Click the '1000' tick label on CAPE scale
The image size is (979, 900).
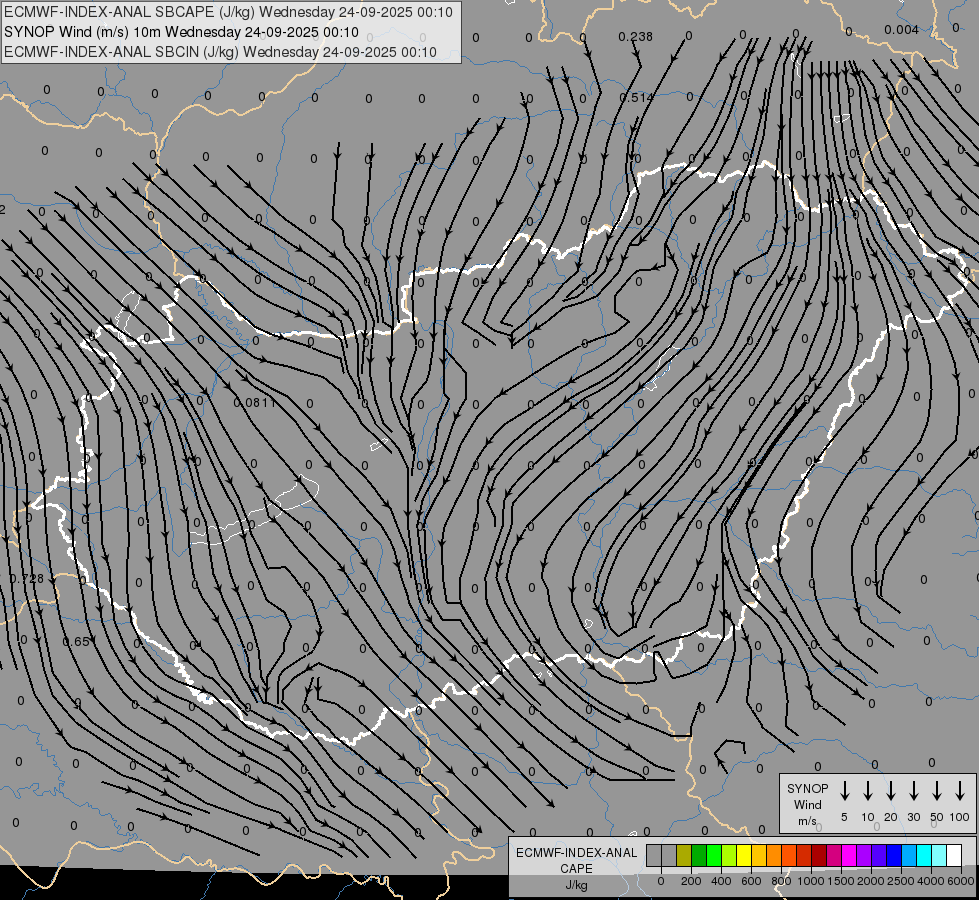(811, 881)
